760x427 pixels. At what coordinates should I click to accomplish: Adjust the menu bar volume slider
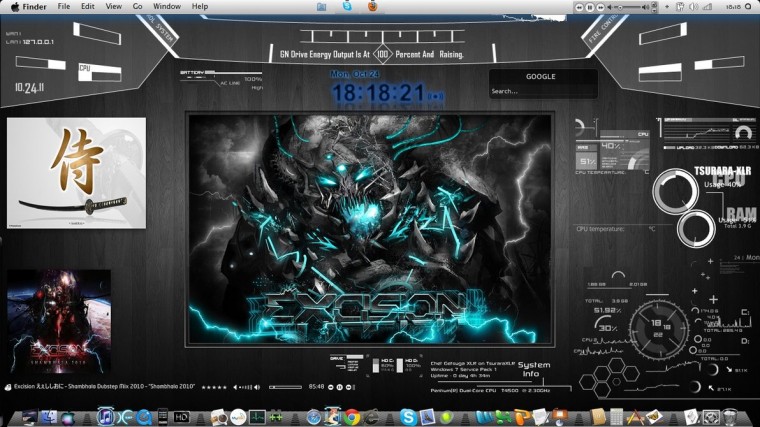pos(628,7)
